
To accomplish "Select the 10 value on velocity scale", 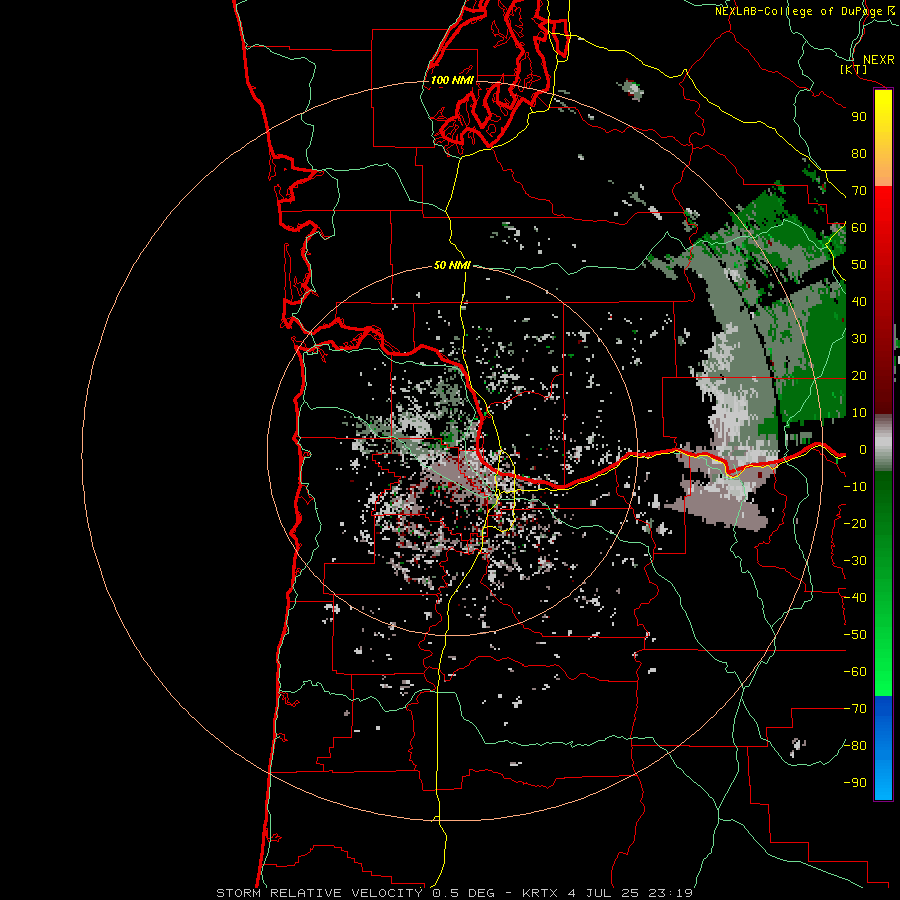I will pyautogui.click(x=859, y=413).
